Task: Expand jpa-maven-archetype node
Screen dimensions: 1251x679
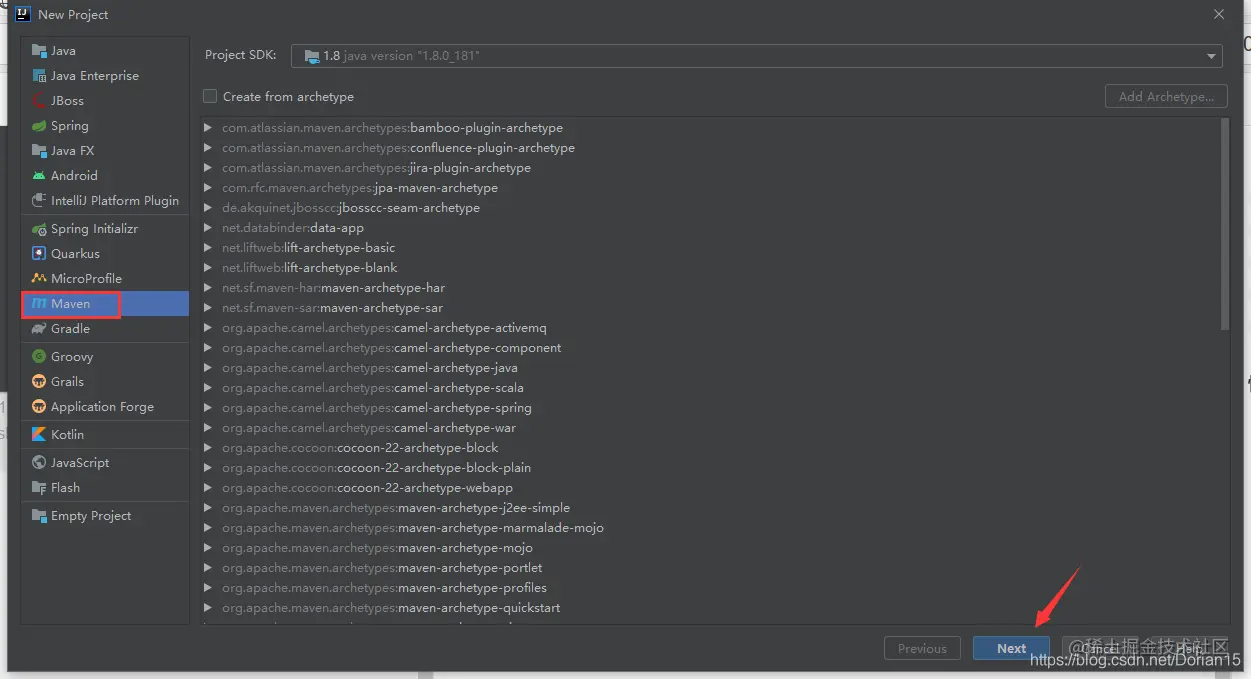Action: point(208,188)
